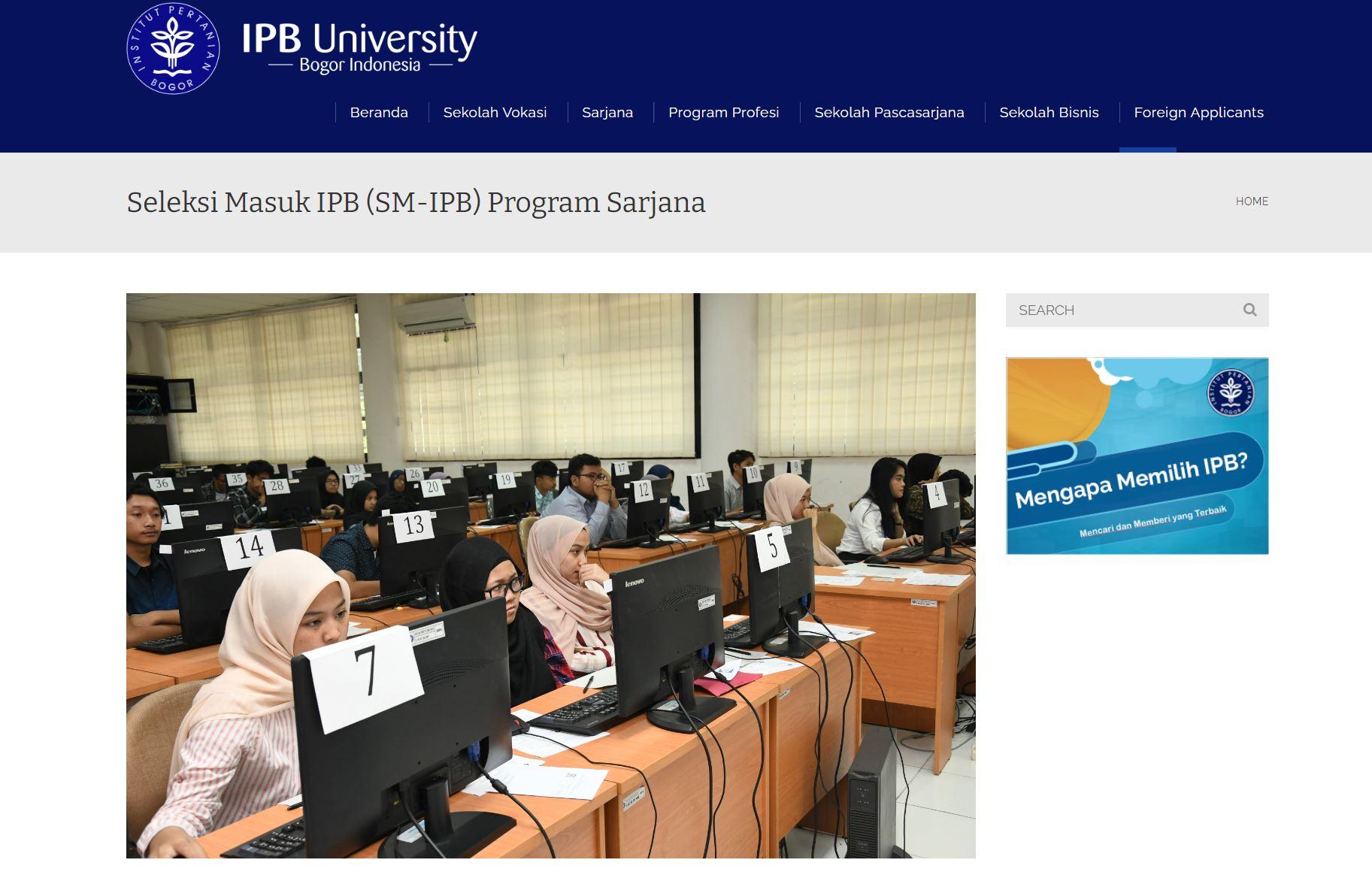This screenshot has height=875, width=1372.
Task: Click the blue active-page underline below Foreign Applicants
Action: [x=1147, y=150]
